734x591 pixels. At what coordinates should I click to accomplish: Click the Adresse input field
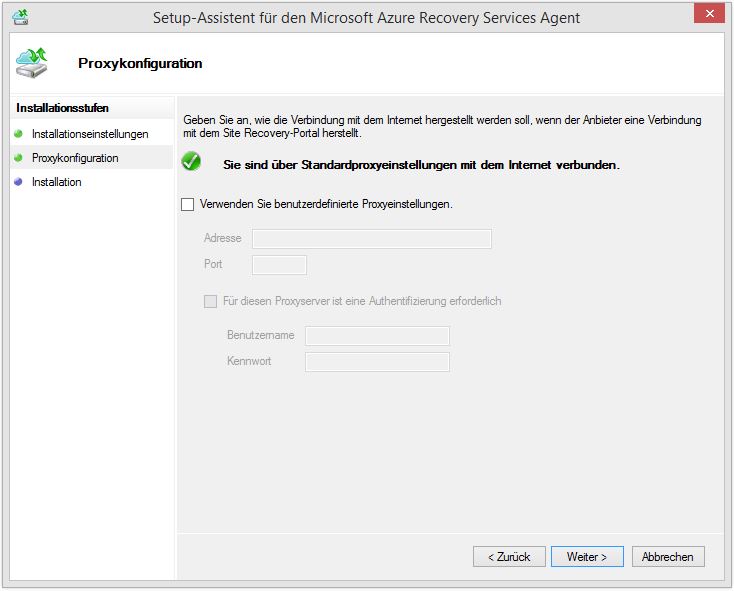pos(372,239)
